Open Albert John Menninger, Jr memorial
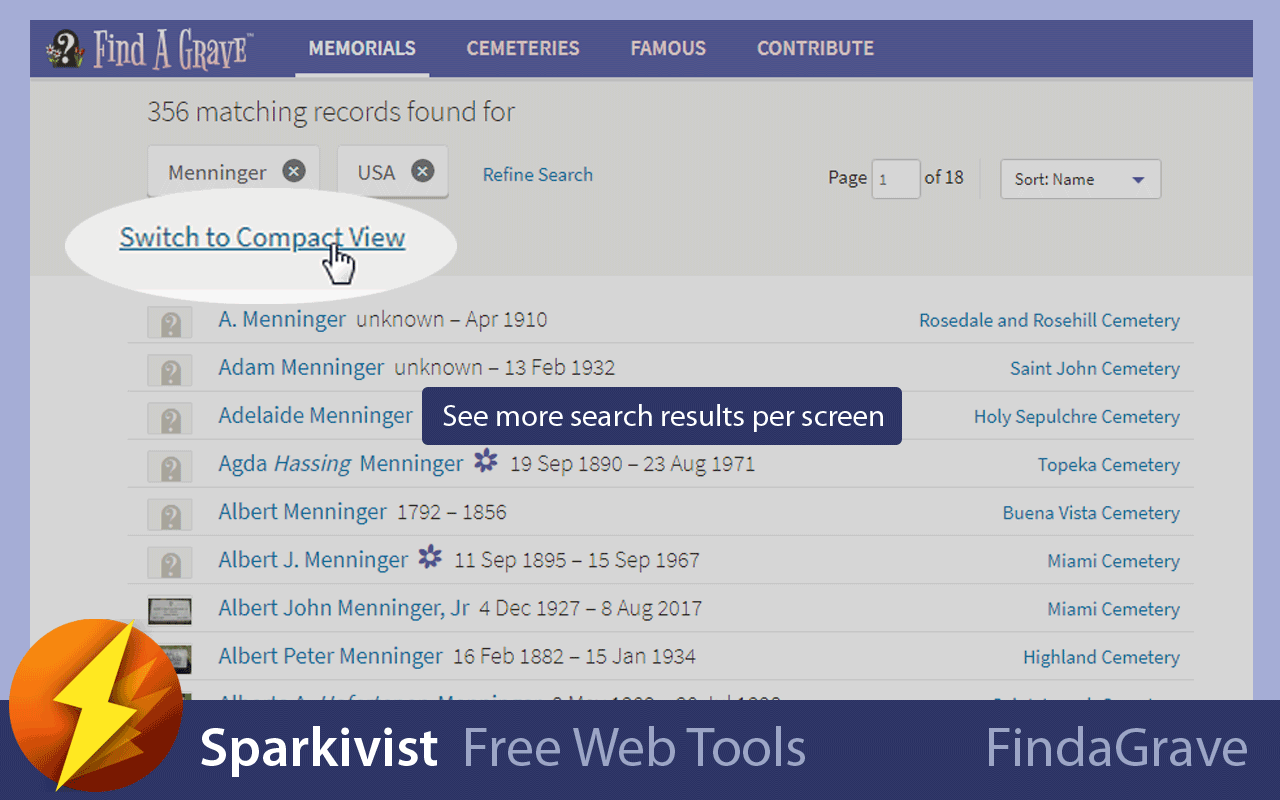The height and width of the screenshot is (800, 1280). click(344, 608)
